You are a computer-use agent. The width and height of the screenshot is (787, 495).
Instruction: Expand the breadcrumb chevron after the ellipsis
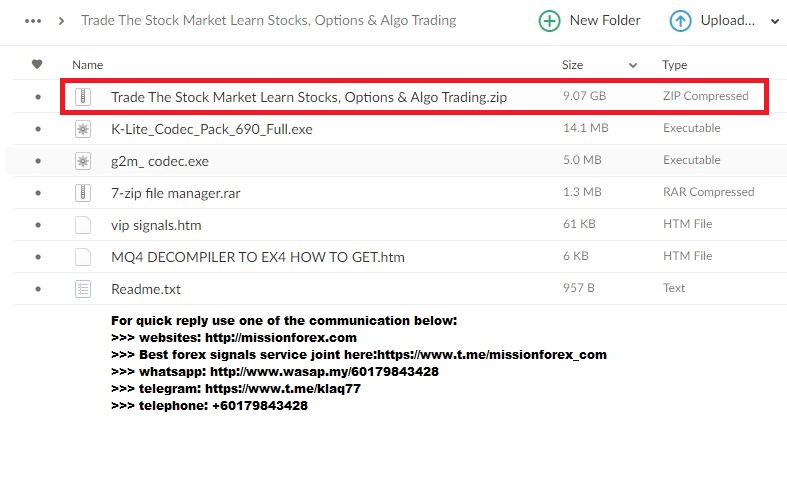click(61, 21)
